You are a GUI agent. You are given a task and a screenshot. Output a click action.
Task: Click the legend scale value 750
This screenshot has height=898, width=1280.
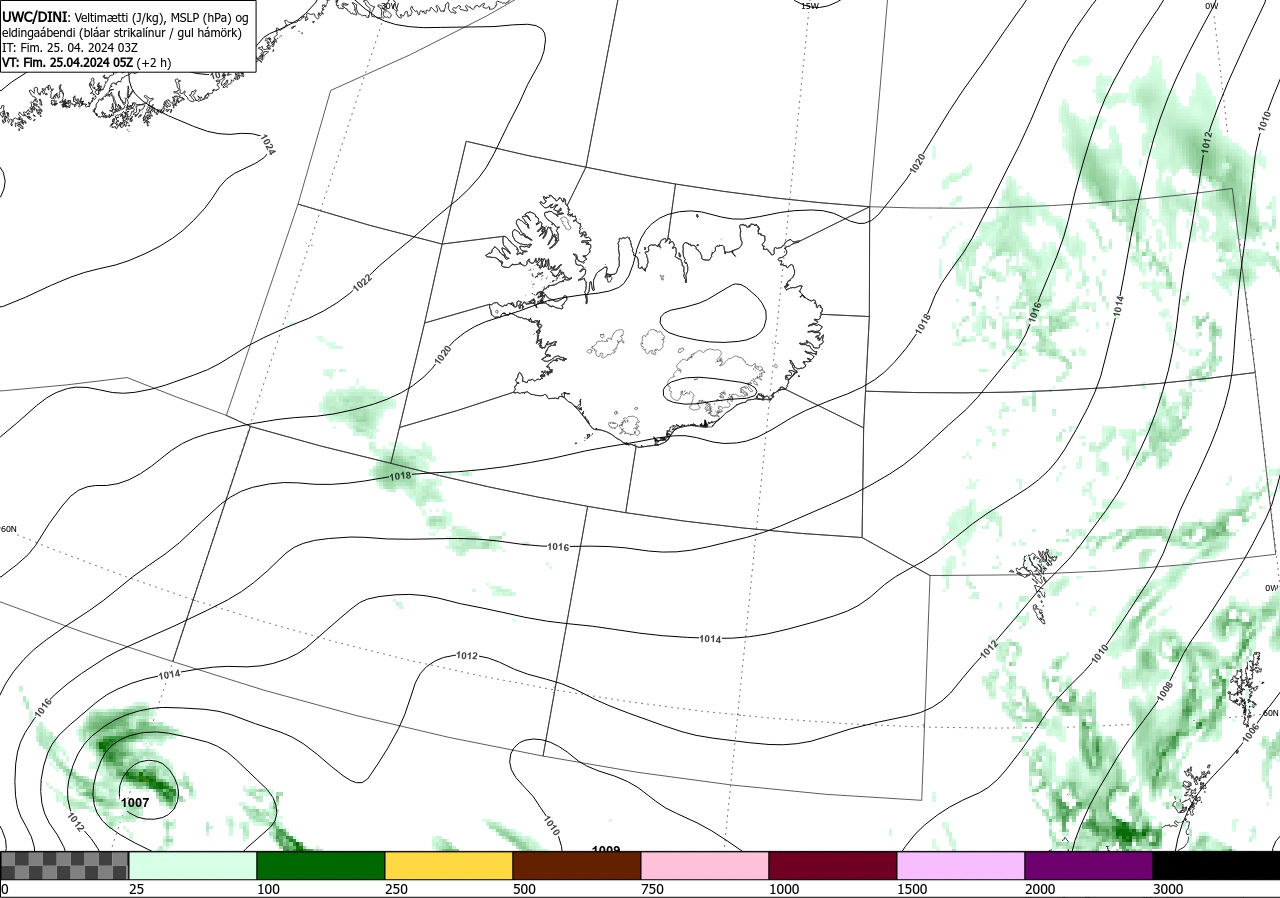click(x=652, y=889)
